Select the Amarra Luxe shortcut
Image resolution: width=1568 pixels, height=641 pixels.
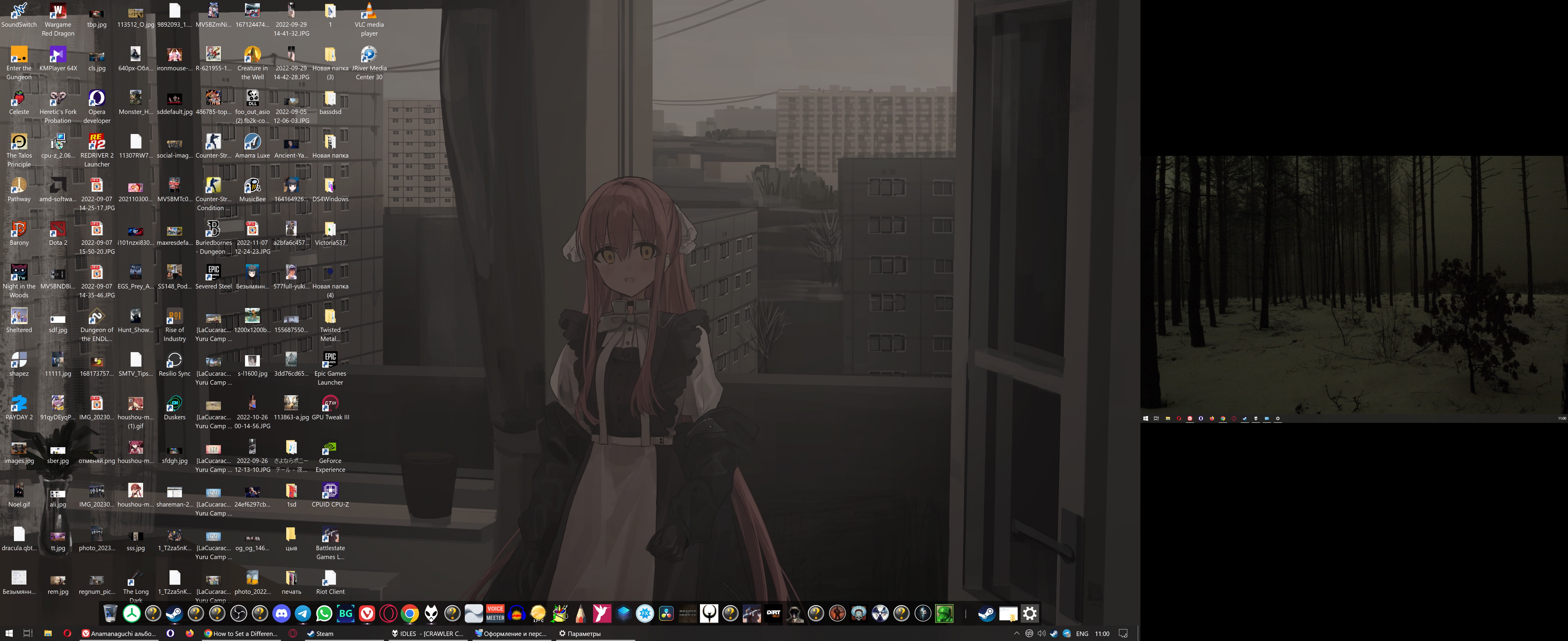(x=252, y=147)
